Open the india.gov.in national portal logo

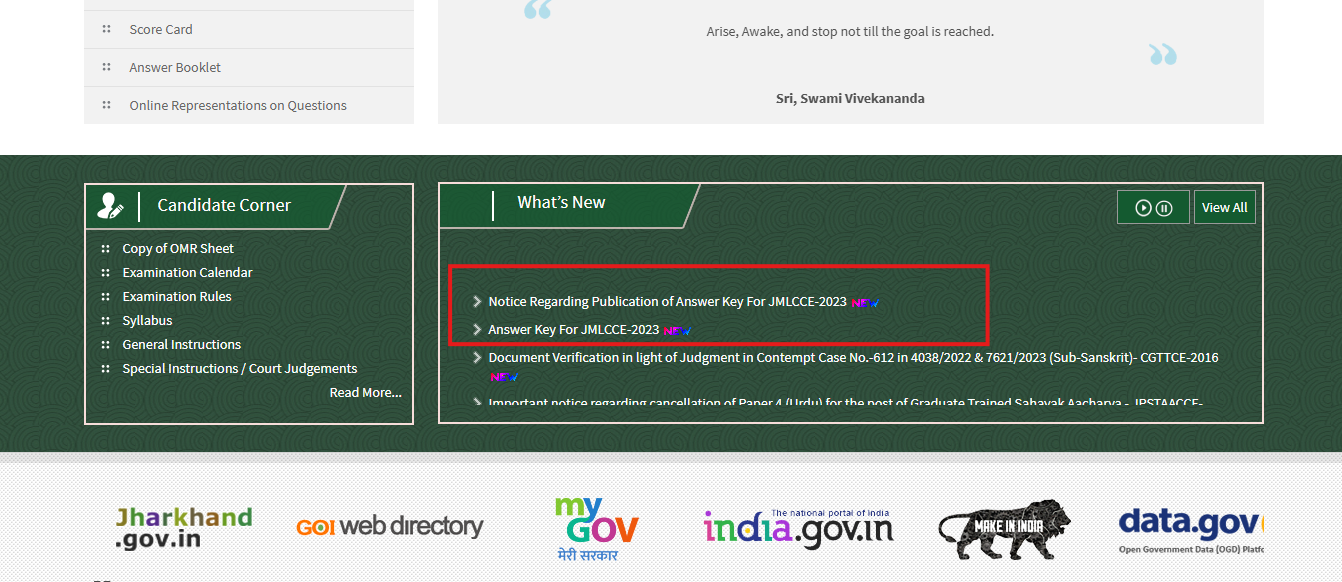pyautogui.click(x=797, y=525)
